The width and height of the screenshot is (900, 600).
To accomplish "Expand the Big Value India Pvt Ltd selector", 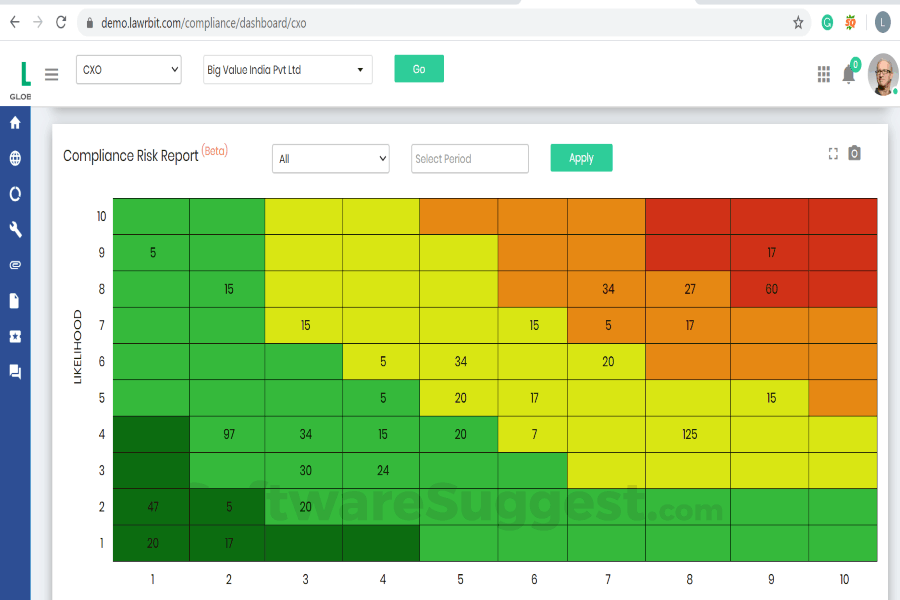I will click(x=286, y=69).
